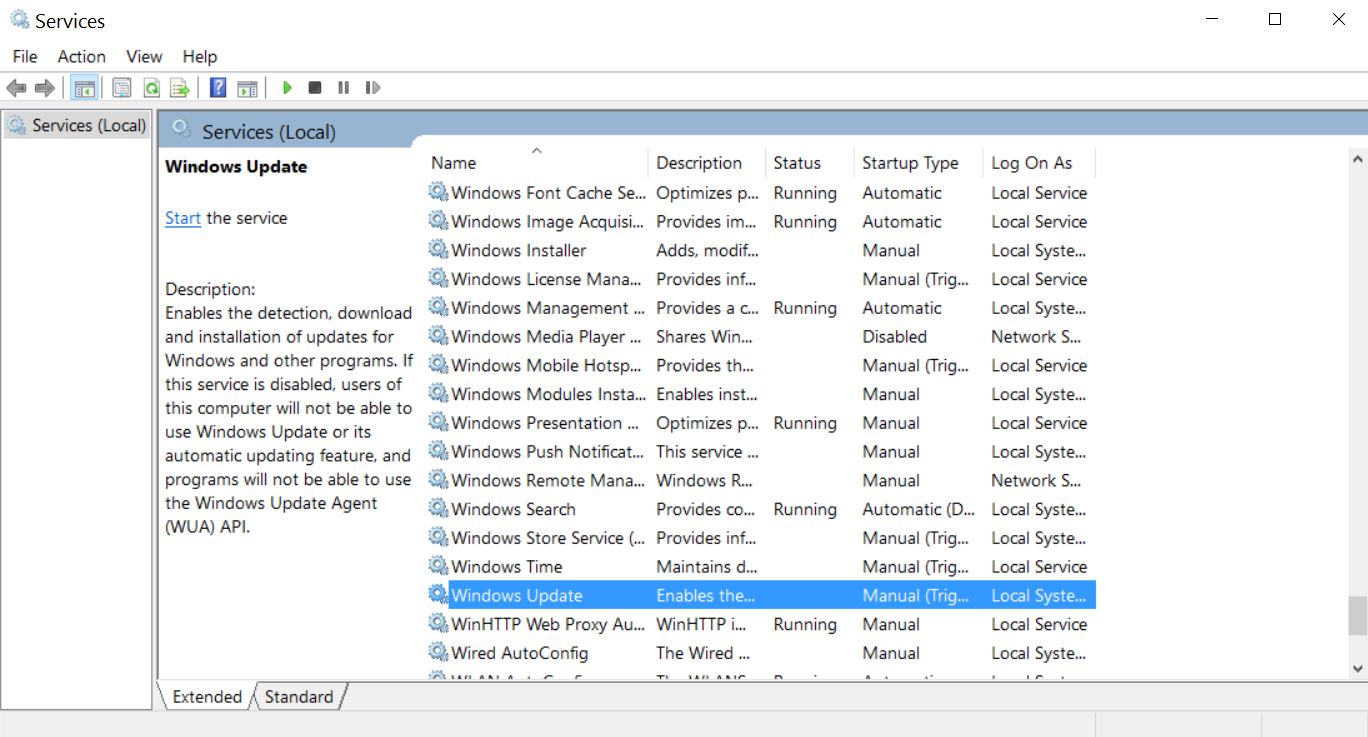
Task: Toggle the Show/Hide Action Pane icon
Action: point(247,88)
